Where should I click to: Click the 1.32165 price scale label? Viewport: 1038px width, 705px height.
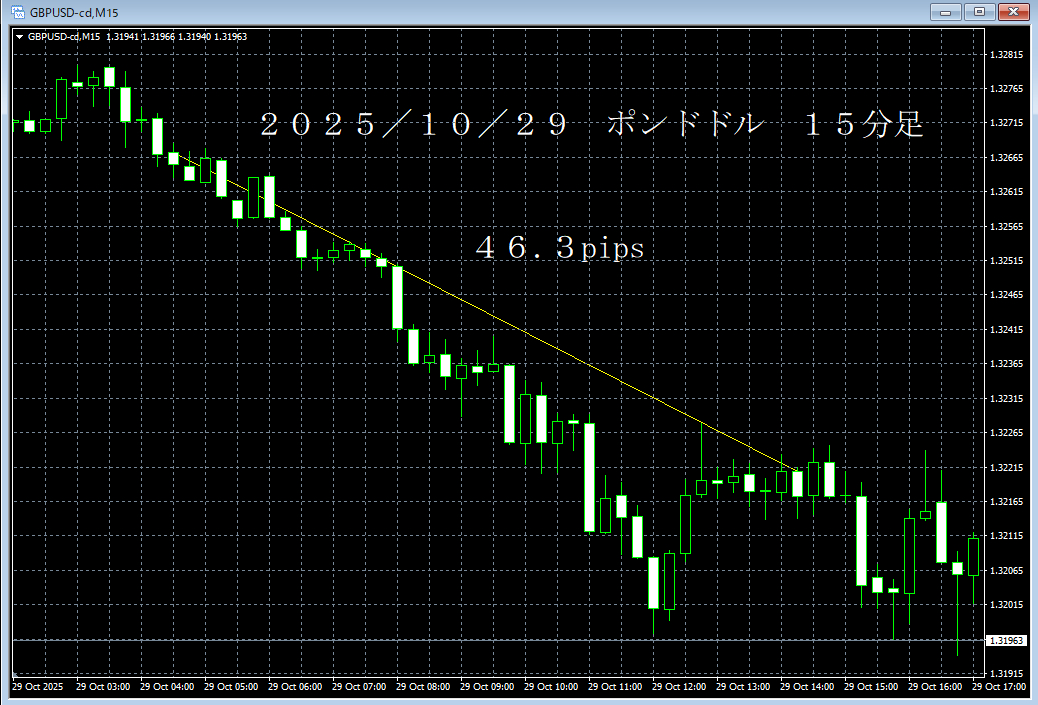1006,502
